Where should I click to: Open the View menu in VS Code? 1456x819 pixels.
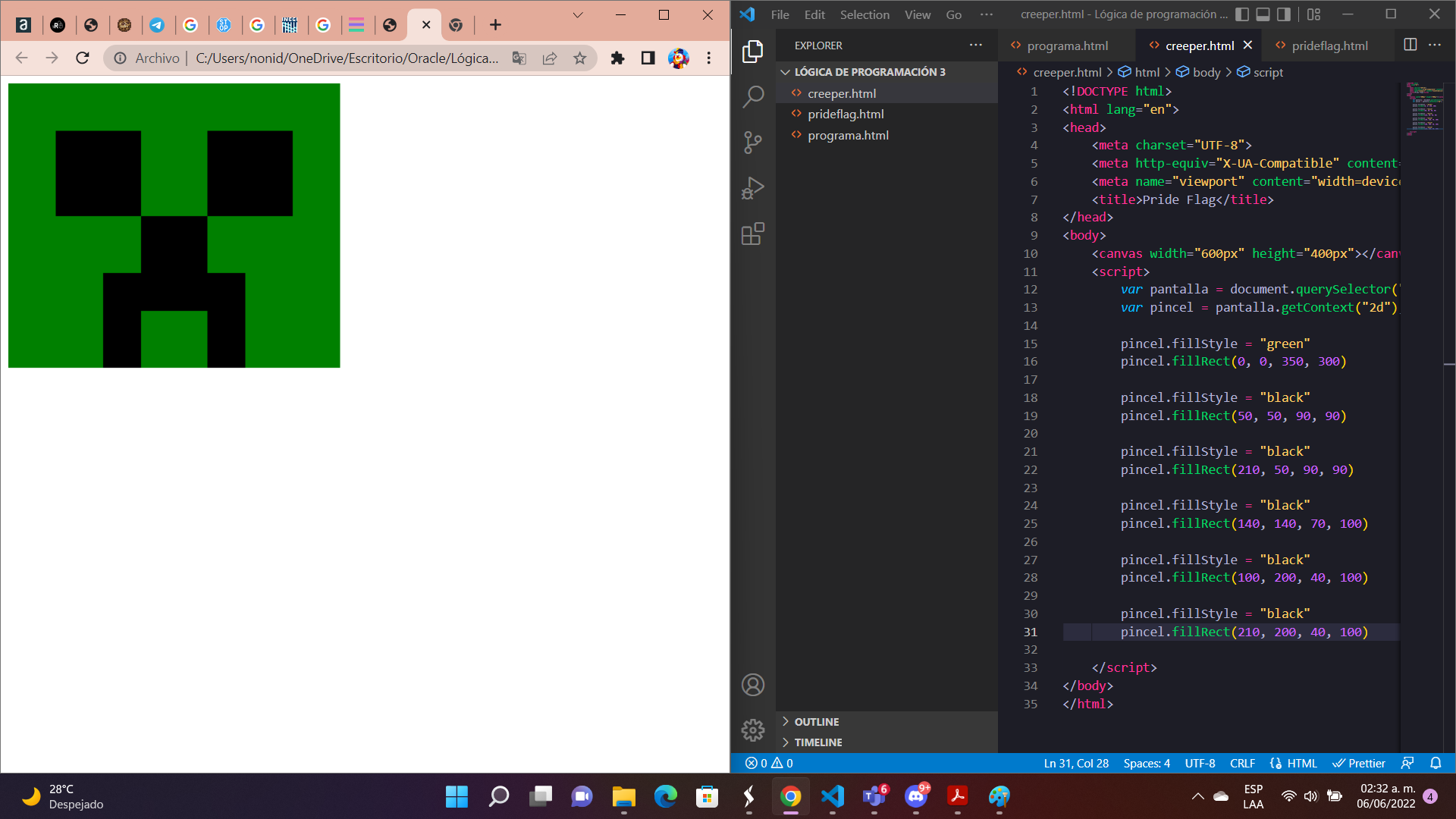[x=918, y=14]
